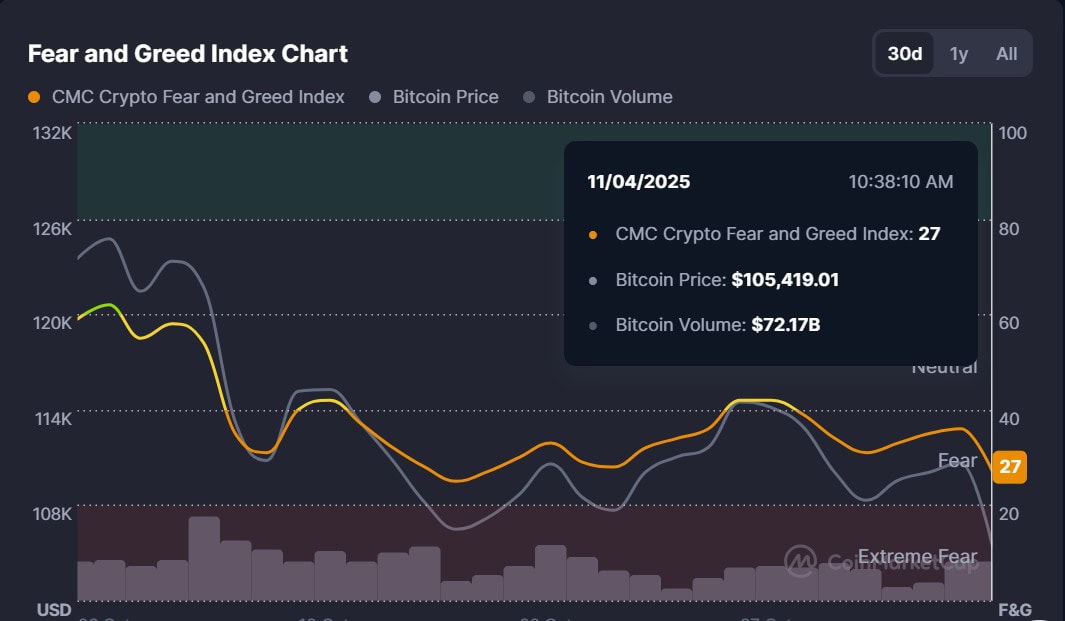
Task: Click the tooltip date 11/04/2025
Action: [638, 181]
